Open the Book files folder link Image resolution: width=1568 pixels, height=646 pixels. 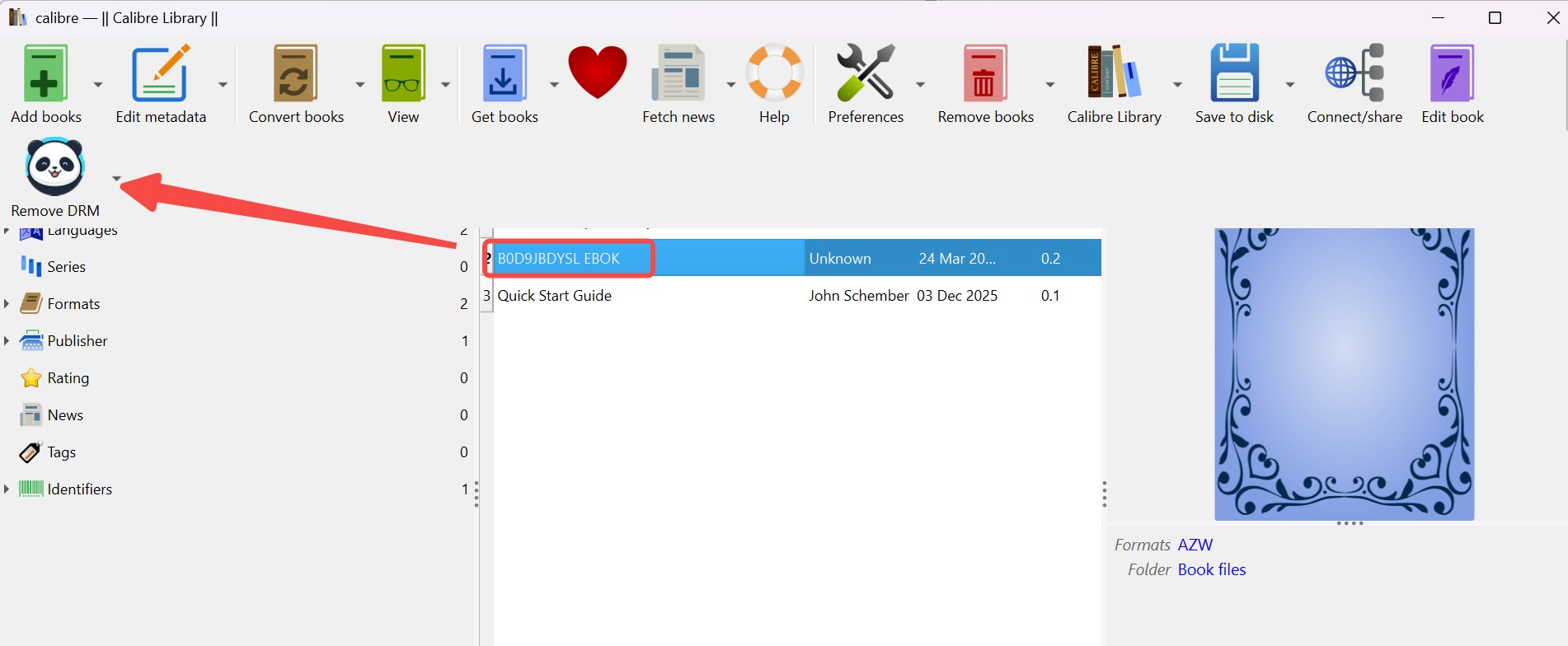(x=1212, y=569)
